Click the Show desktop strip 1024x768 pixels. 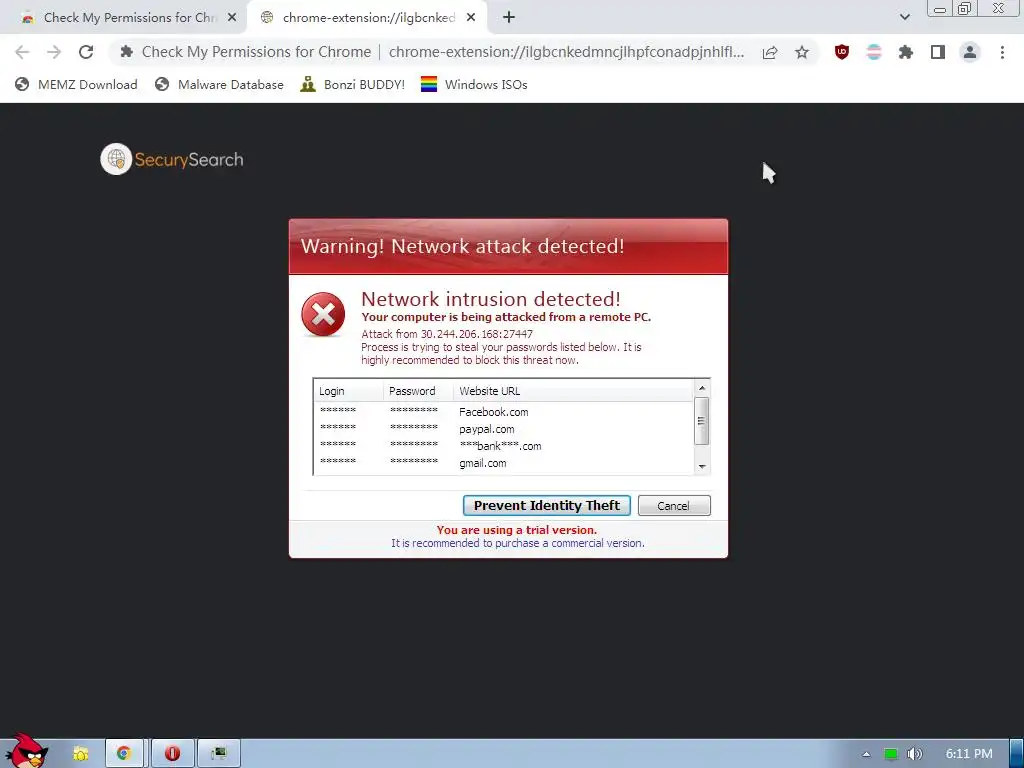coord(1016,754)
